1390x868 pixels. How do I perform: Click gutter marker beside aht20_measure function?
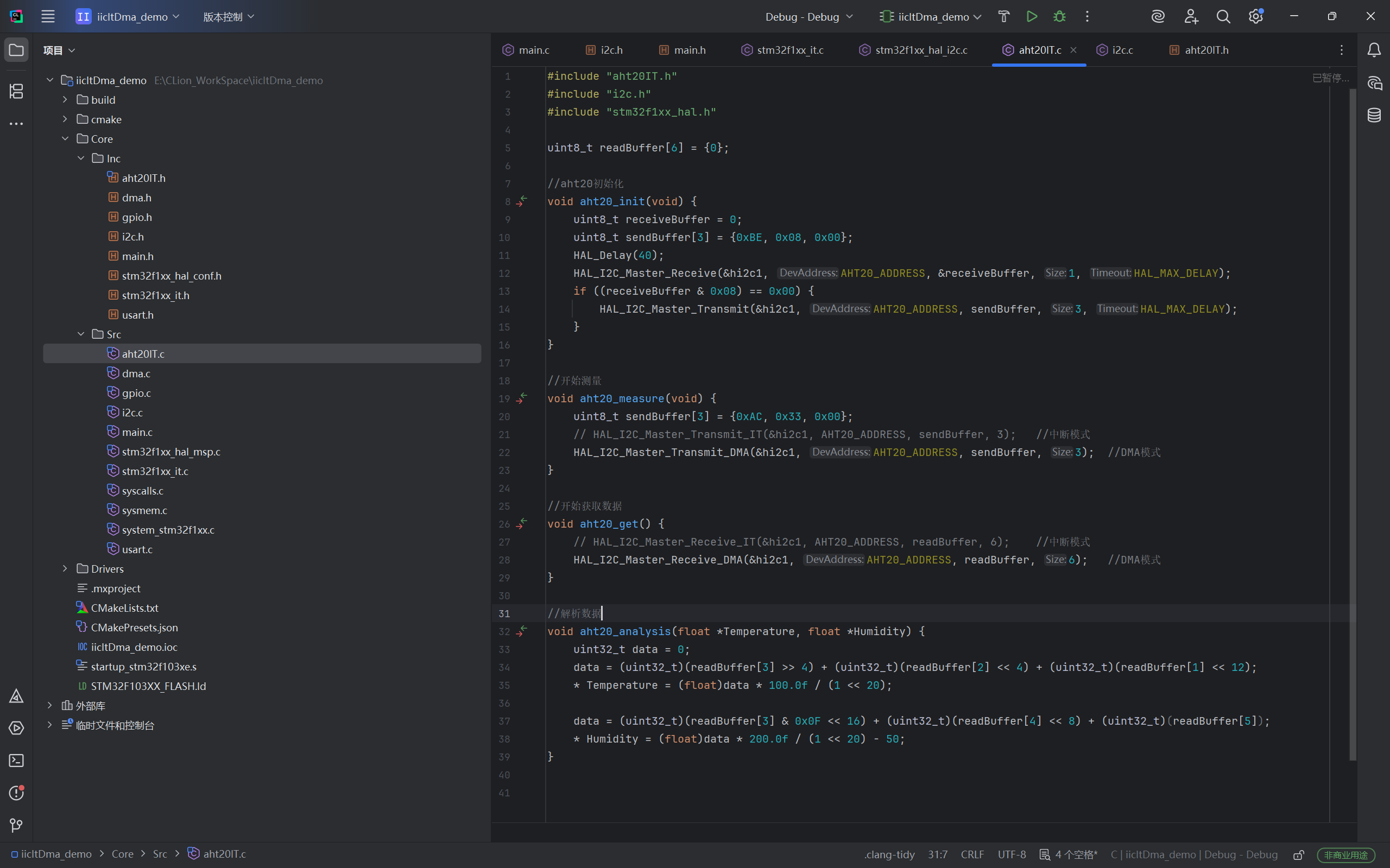pos(521,398)
